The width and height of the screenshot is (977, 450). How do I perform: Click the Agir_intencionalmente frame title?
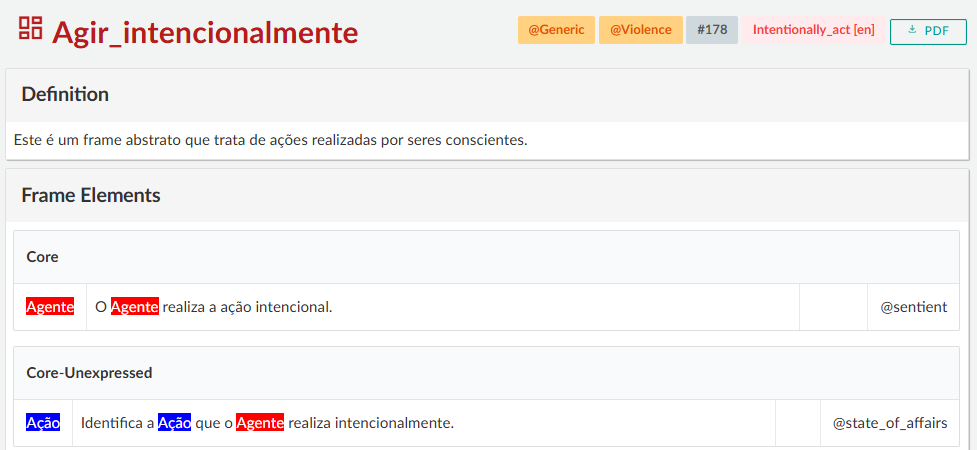coord(205,33)
